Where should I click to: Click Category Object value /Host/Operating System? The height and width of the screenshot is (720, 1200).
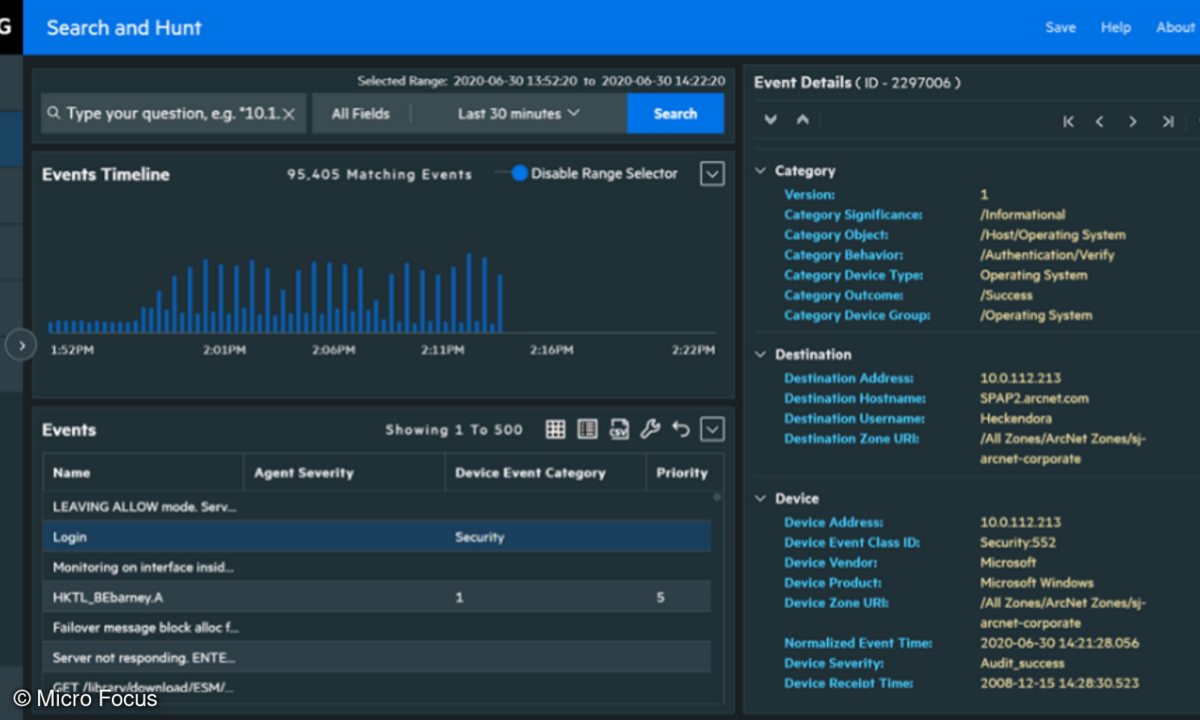click(x=1052, y=235)
